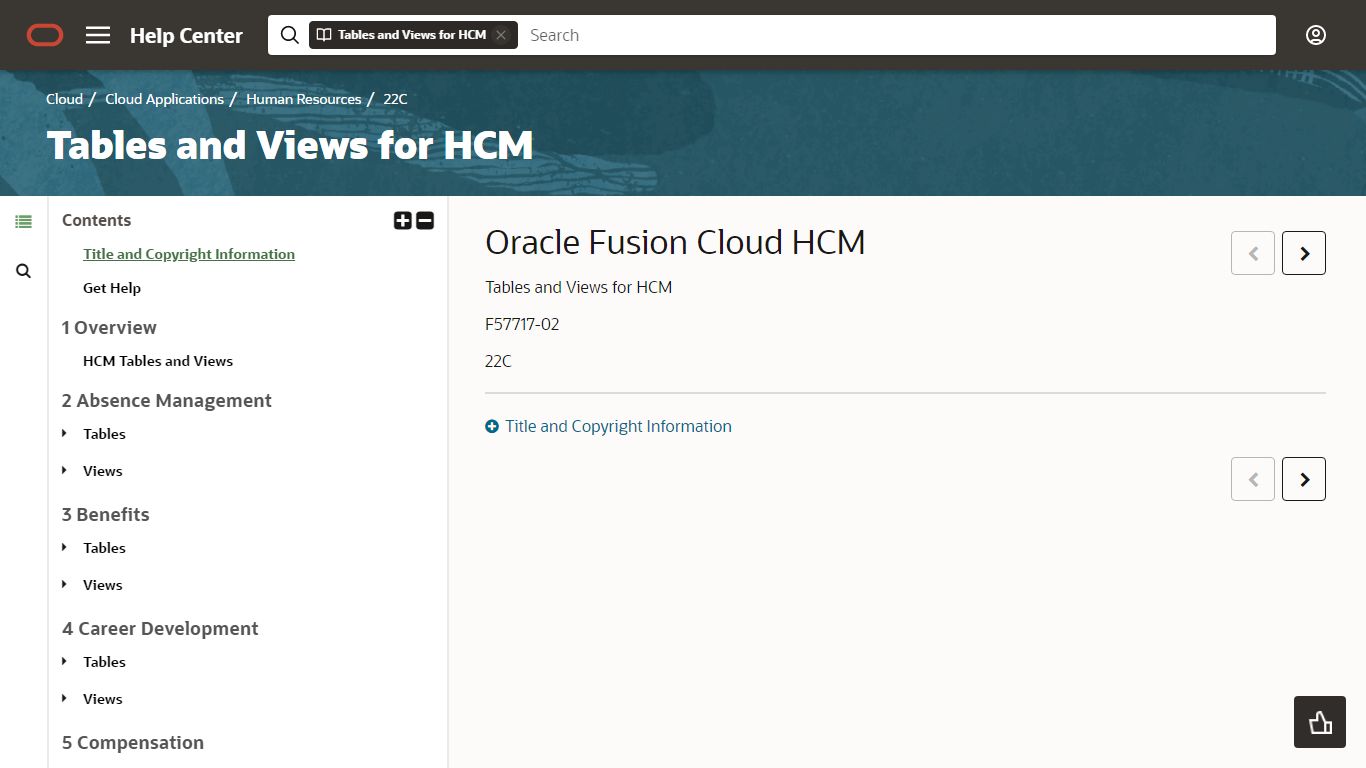The height and width of the screenshot is (768, 1366).
Task: Go to previous page using top arrow
Action: [x=1253, y=253]
